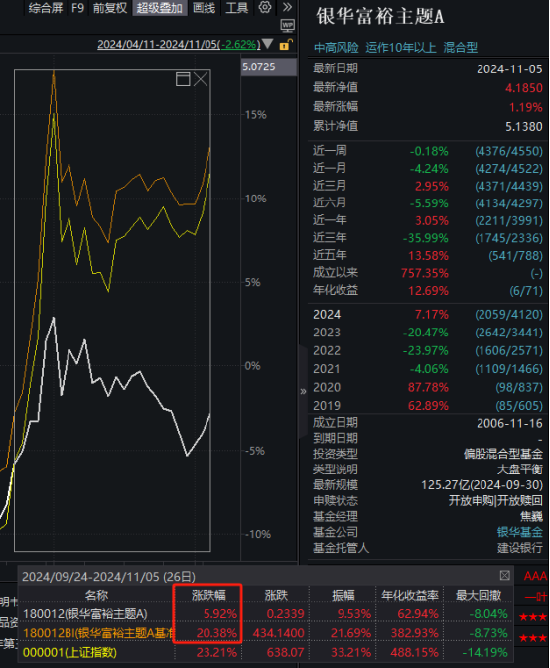This screenshot has height=668, width=550.
Task: Click the 涨跌幅 column header
Action: pyautogui.click(x=208, y=595)
